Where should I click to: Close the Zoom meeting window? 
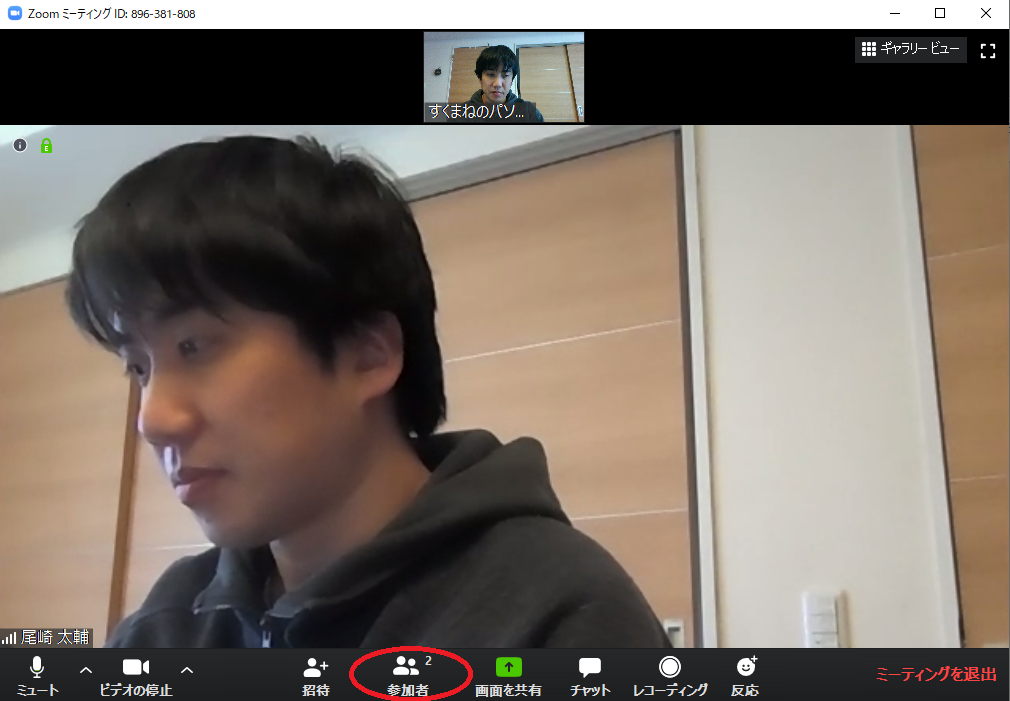(986, 14)
